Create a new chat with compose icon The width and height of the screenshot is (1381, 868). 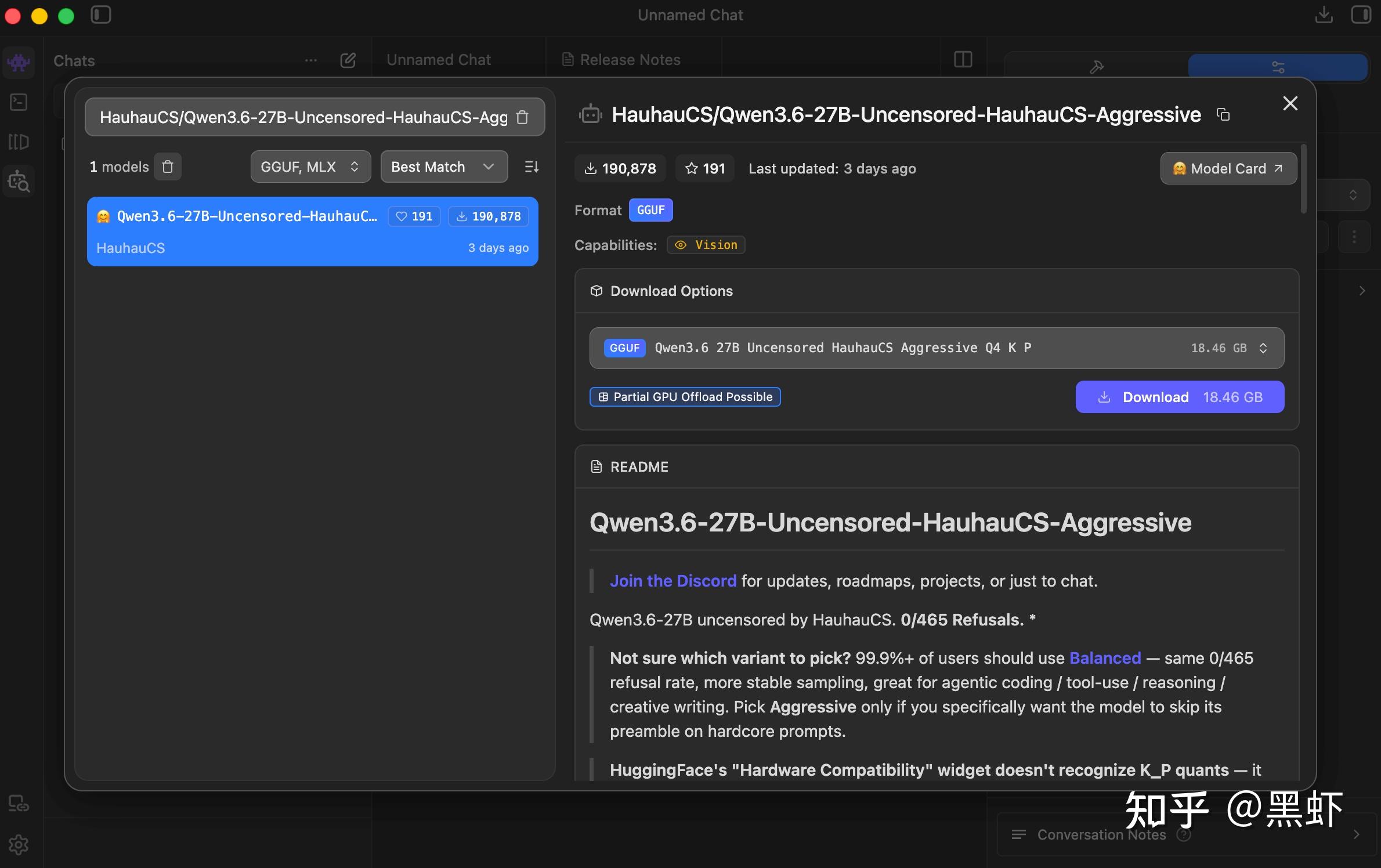coord(348,60)
